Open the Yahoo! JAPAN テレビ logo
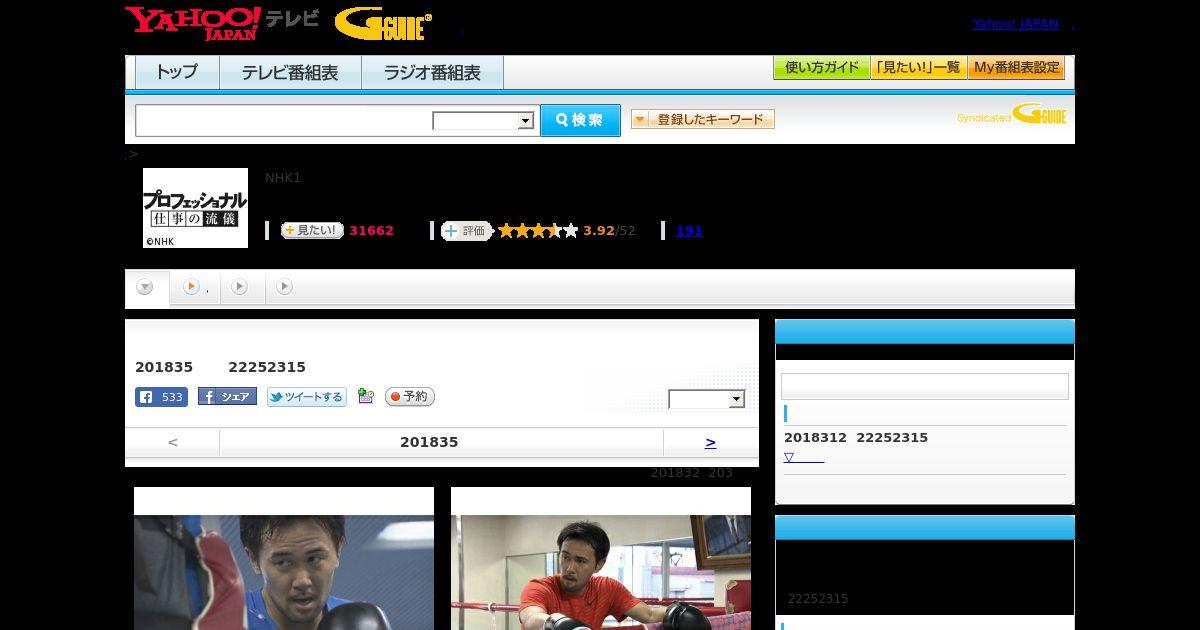The width and height of the screenshot is (1200, 630). pyautogui.click(x=222, y=23)
